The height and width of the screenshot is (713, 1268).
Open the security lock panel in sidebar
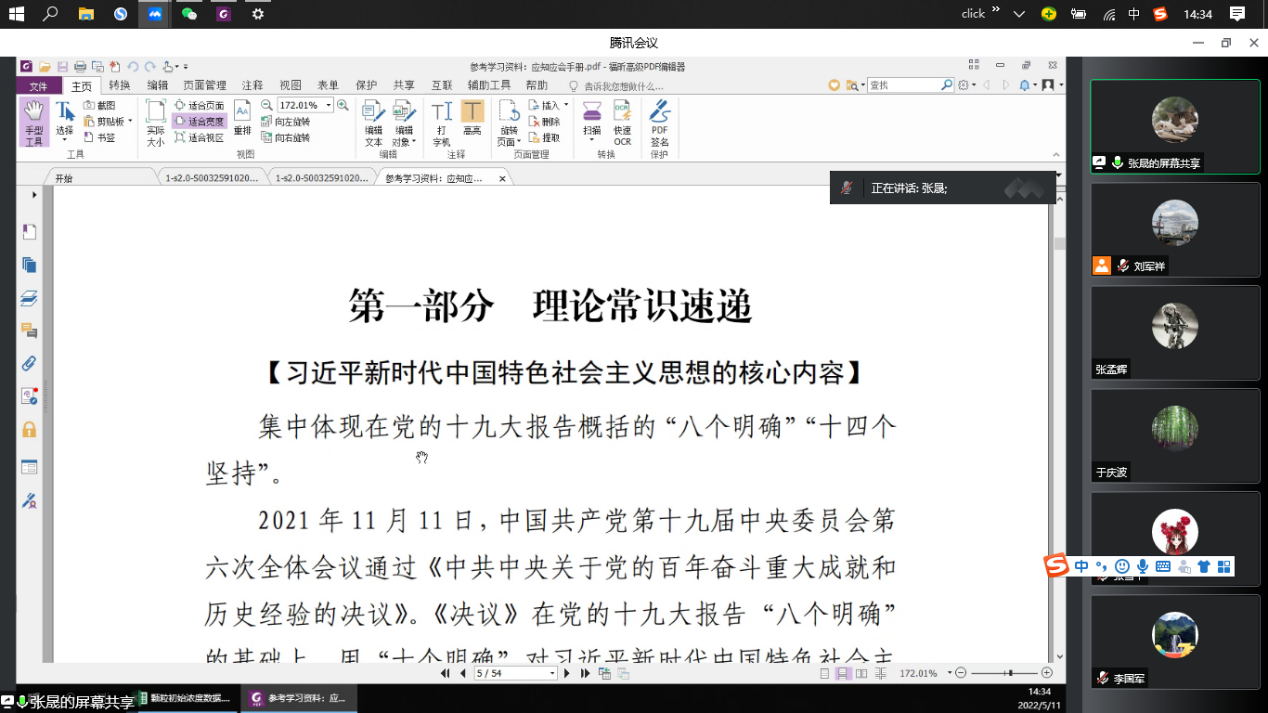(x=29, y=430)
